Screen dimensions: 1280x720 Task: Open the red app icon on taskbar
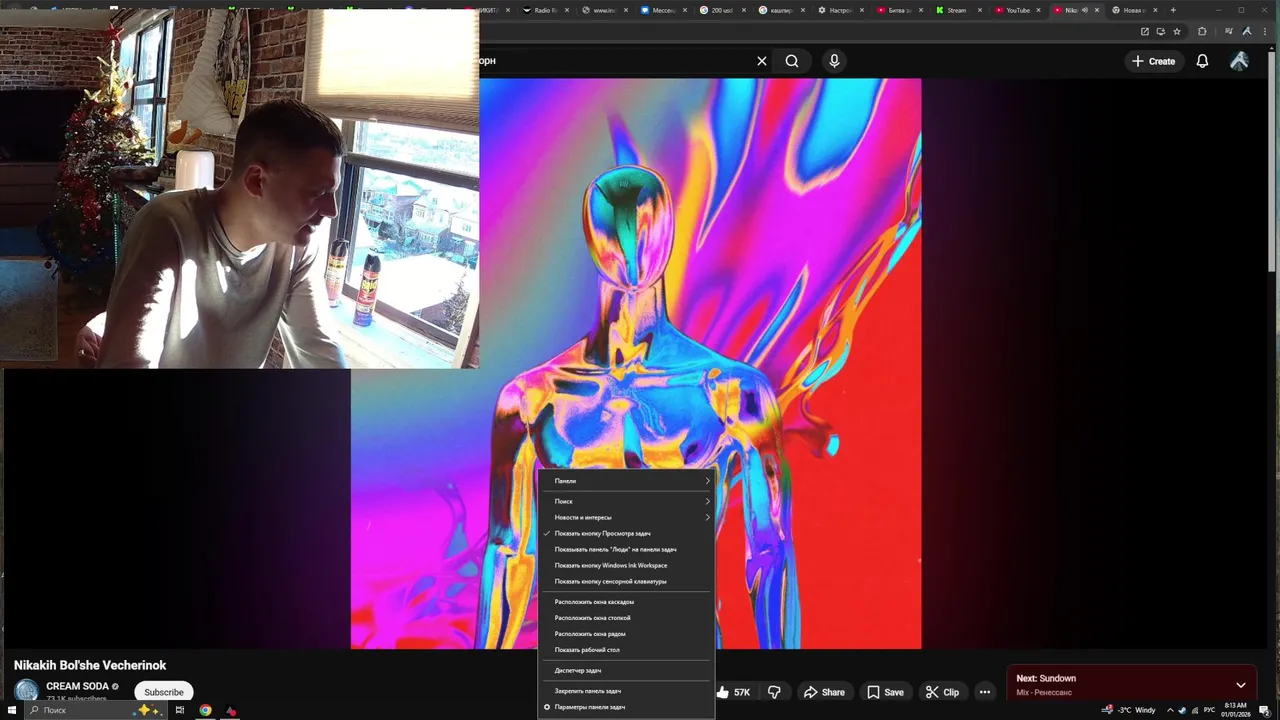pos(231,711)
